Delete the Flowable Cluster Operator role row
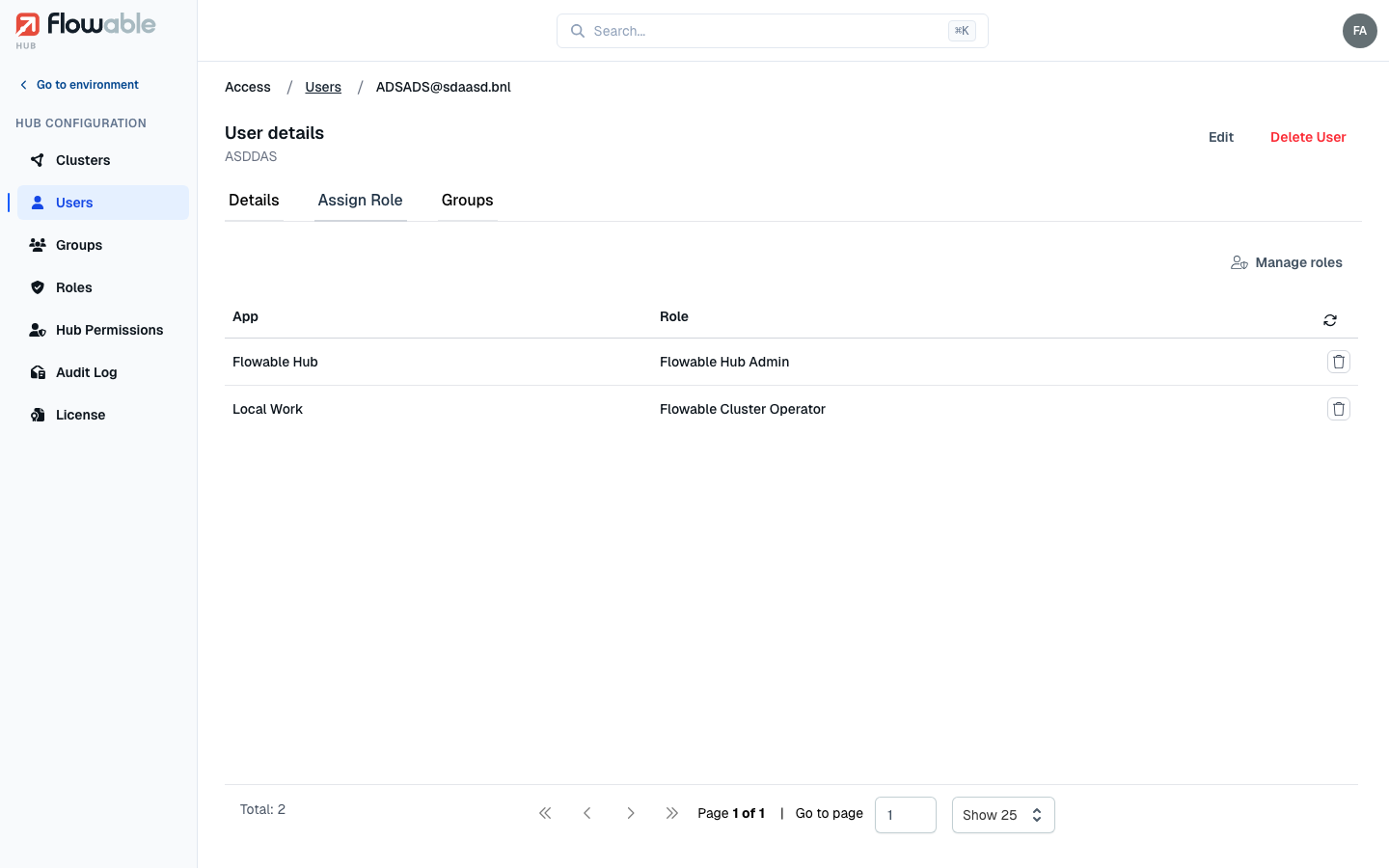This screenshot has width=1389, height=868. [x=1339, y=409]
